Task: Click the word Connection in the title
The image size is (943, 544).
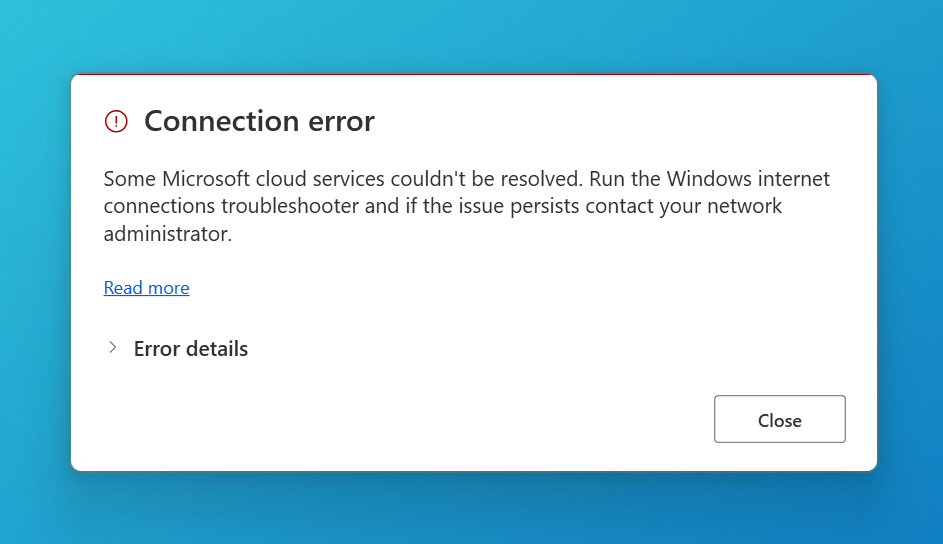Action: click(221, 121)
